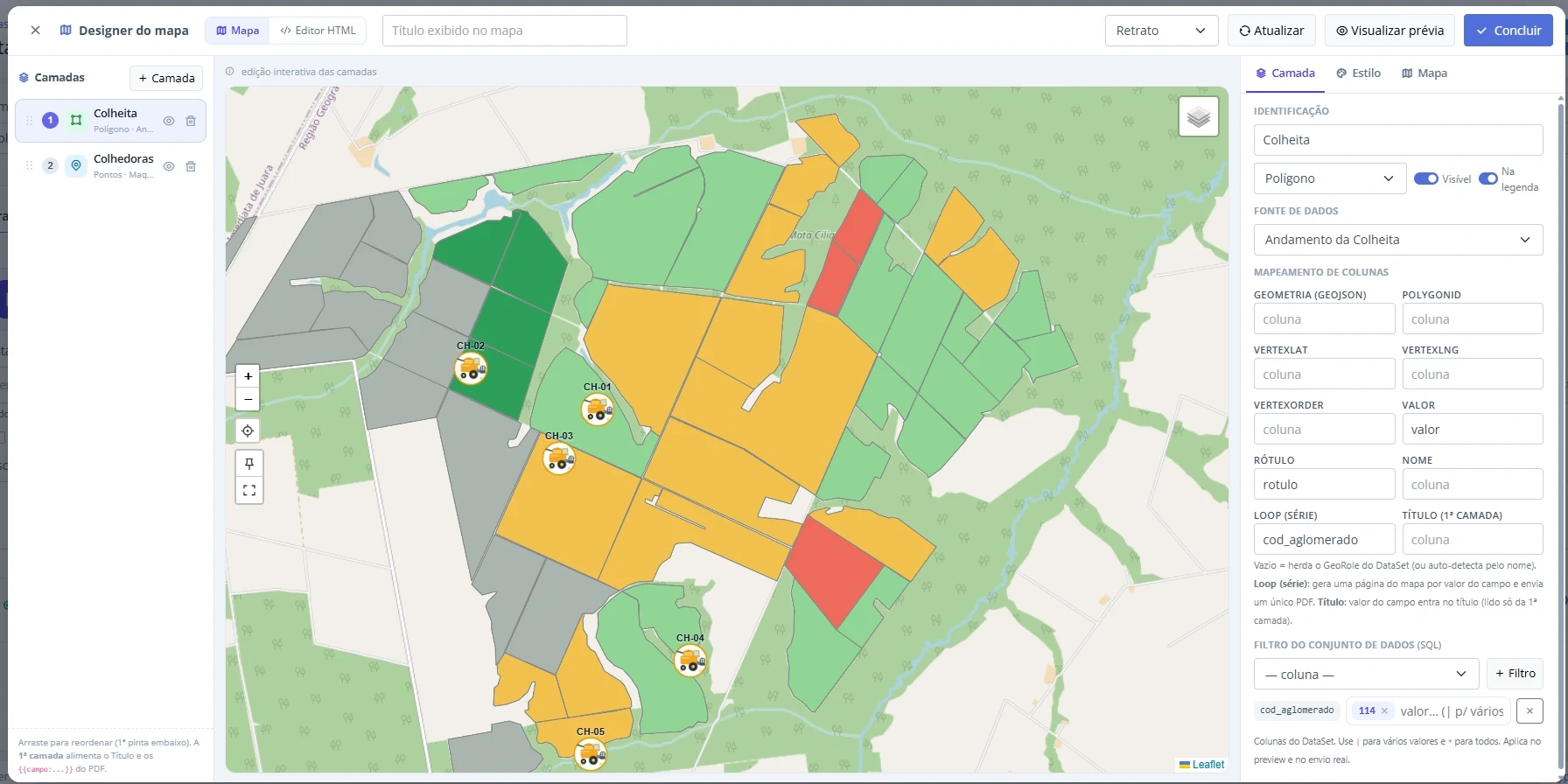Click the LOOP (SÉRIE) field cod_aglomerado
The height and width of the screenshot is (784, 1568).
click(x=1324, y=540)
